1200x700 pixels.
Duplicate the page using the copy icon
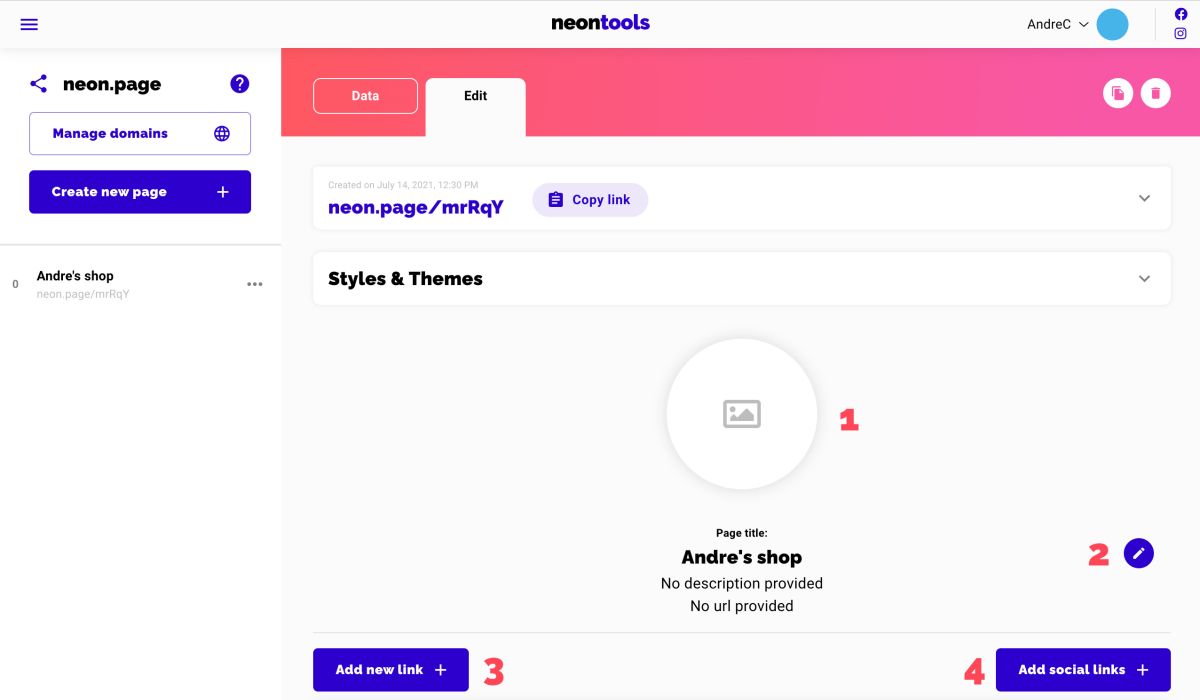tap(1117, 92)
